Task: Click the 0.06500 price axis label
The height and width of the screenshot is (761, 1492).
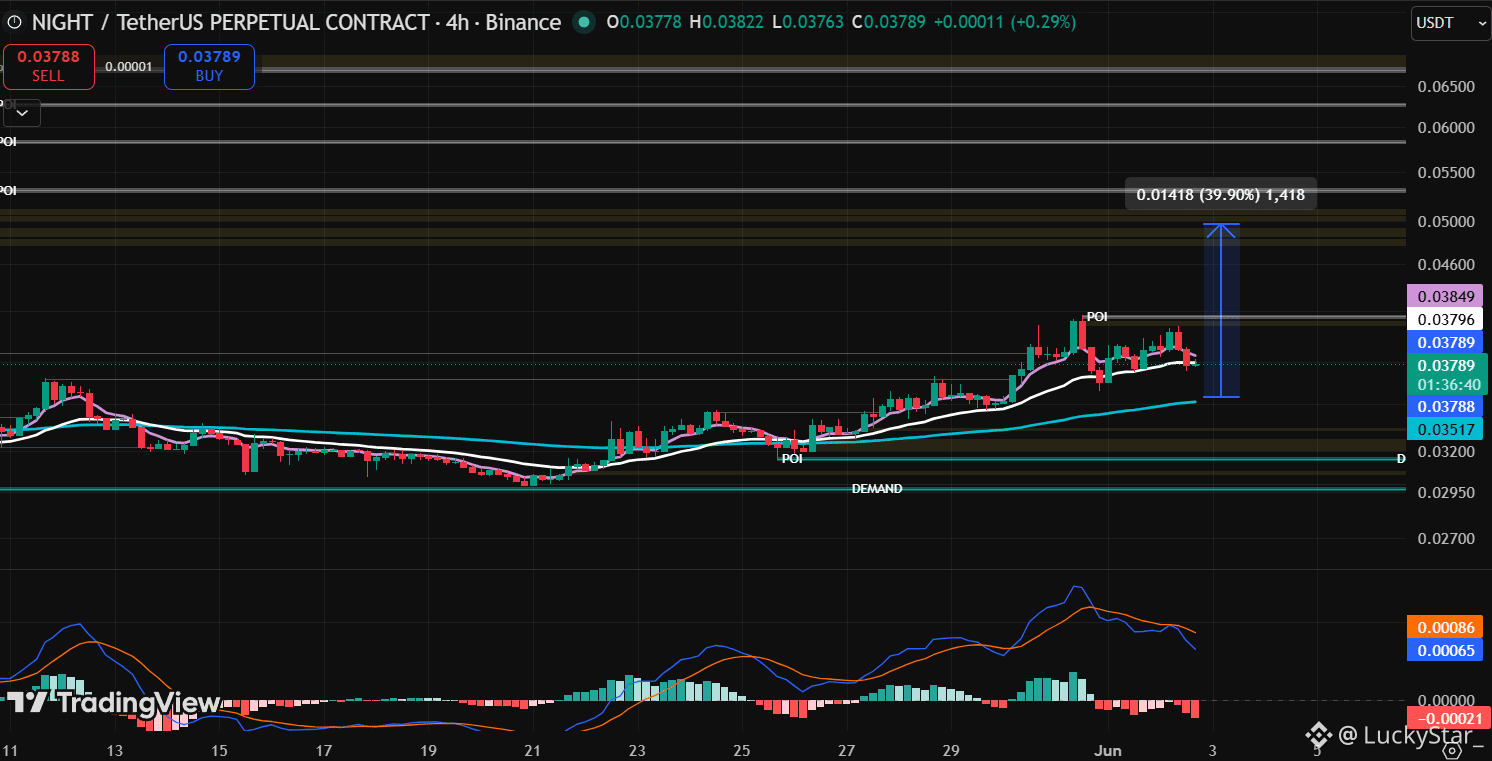Action: (1447, 86)
